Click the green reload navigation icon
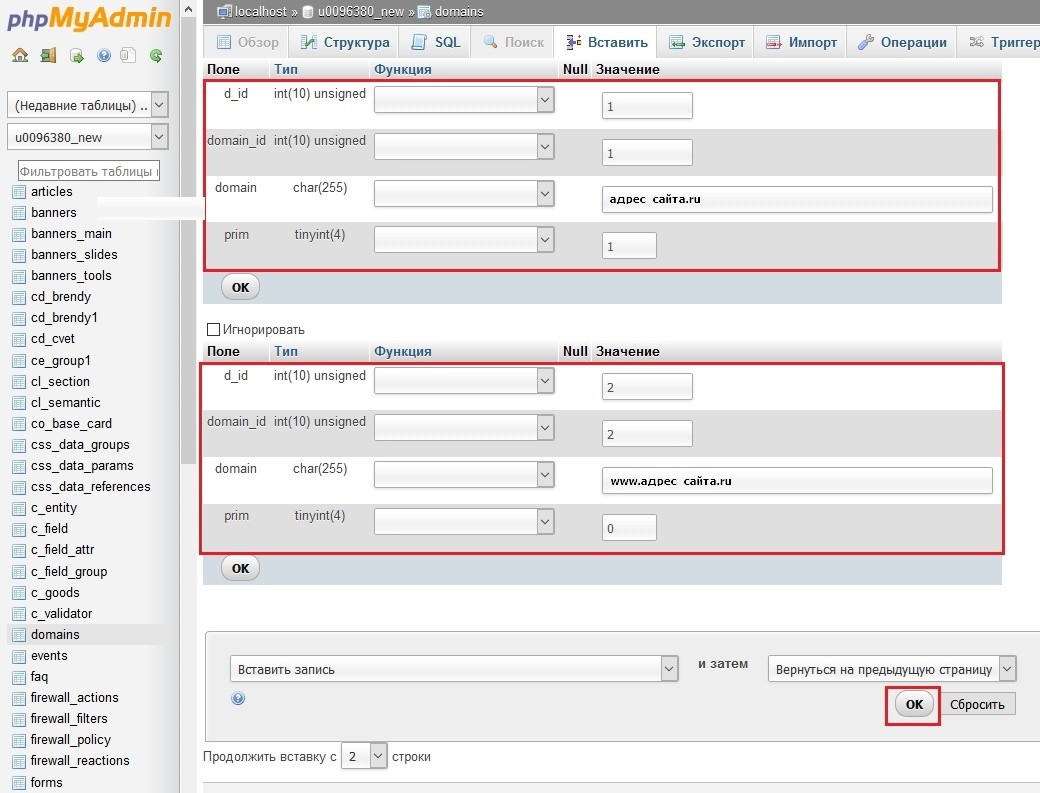 (x=156, y=56)
